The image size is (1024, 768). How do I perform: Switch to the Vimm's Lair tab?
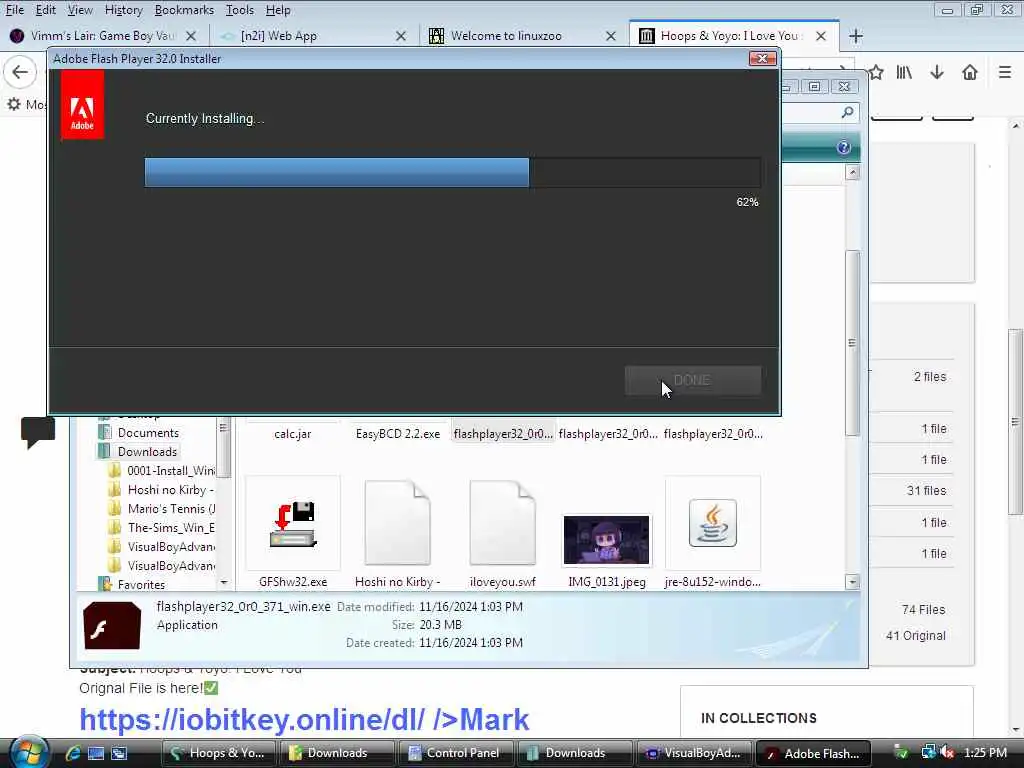point(103,36)
